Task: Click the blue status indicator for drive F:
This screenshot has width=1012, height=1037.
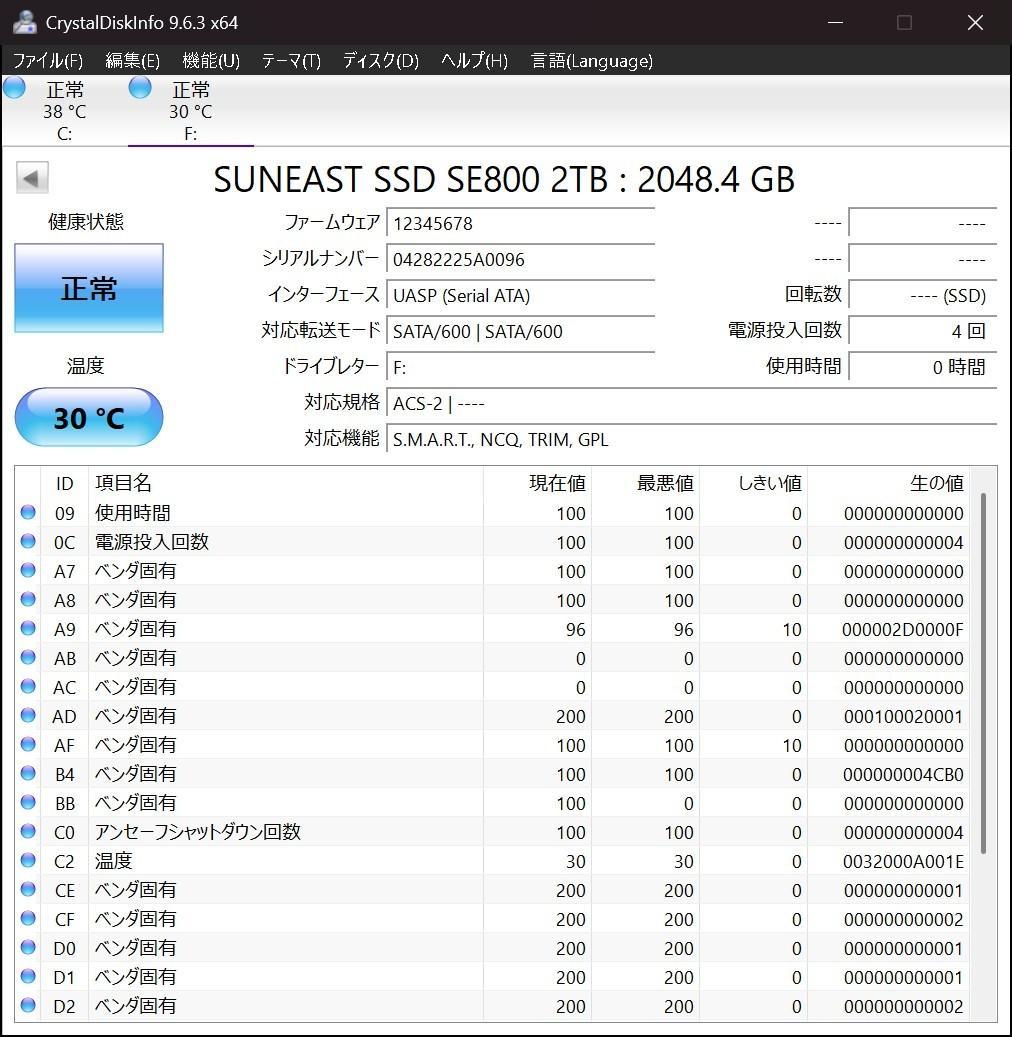Action: (139, 88)
